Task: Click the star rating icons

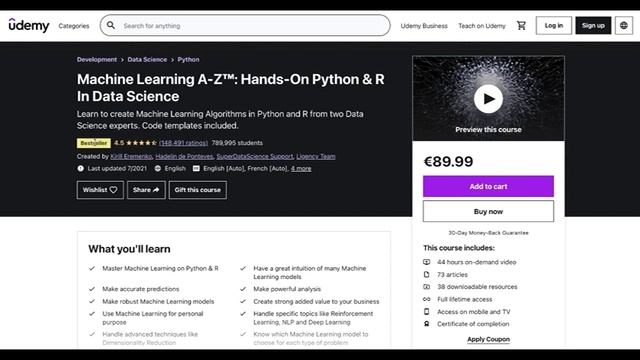Action: click(142, 143)
